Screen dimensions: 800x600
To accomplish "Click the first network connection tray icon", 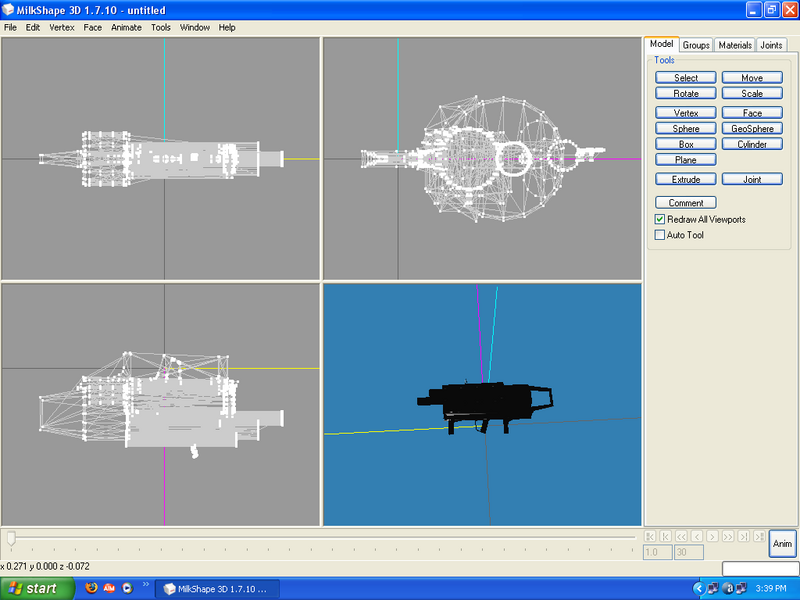I will click(x=713, y=588).
